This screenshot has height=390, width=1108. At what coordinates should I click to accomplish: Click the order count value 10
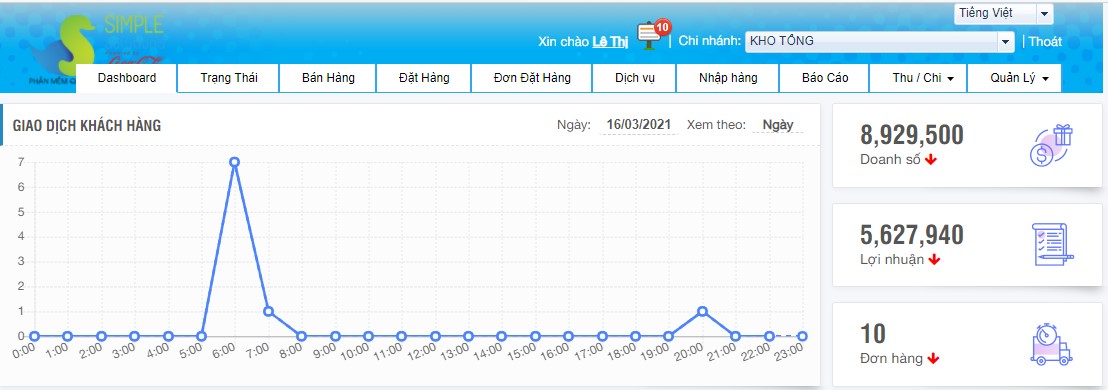[x=873, y=334]
